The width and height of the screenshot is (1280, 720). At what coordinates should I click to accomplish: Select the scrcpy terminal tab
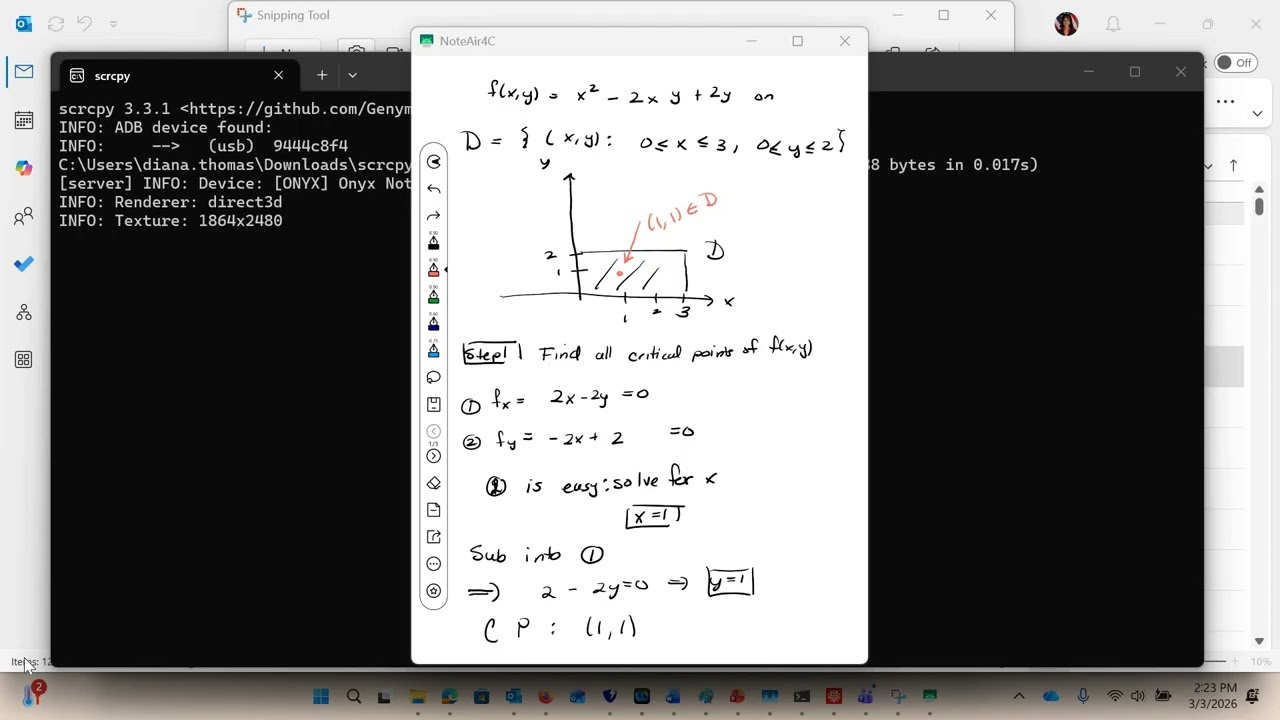(x=177, y=75)
